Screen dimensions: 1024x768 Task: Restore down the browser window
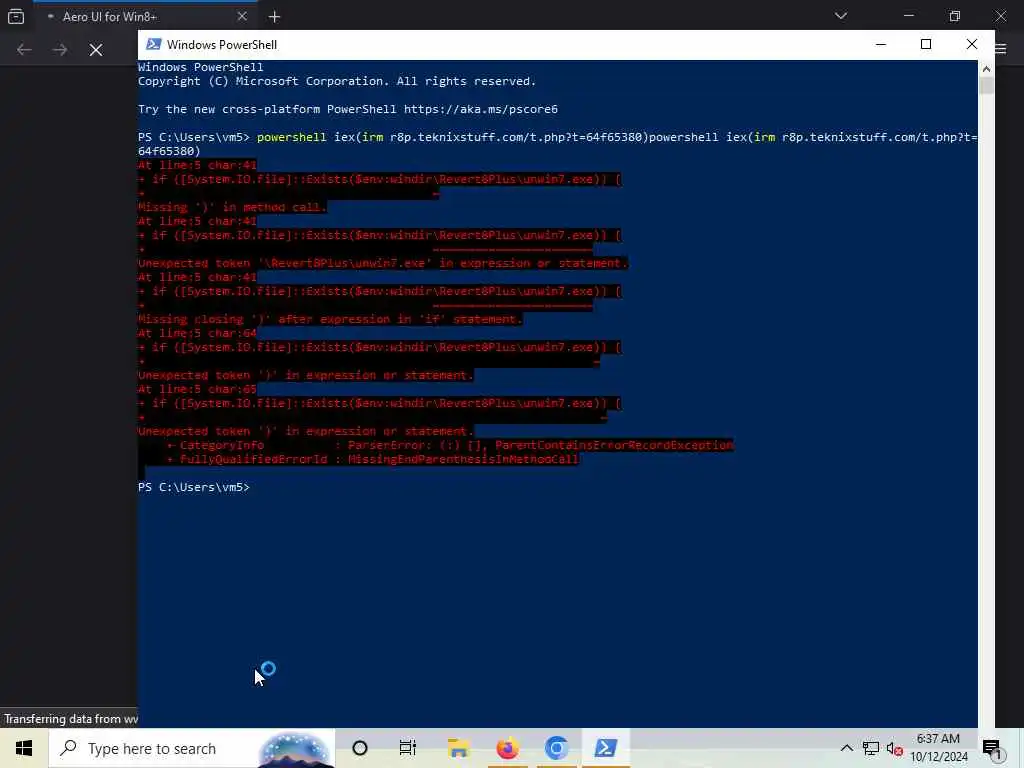tap(955, 16)
